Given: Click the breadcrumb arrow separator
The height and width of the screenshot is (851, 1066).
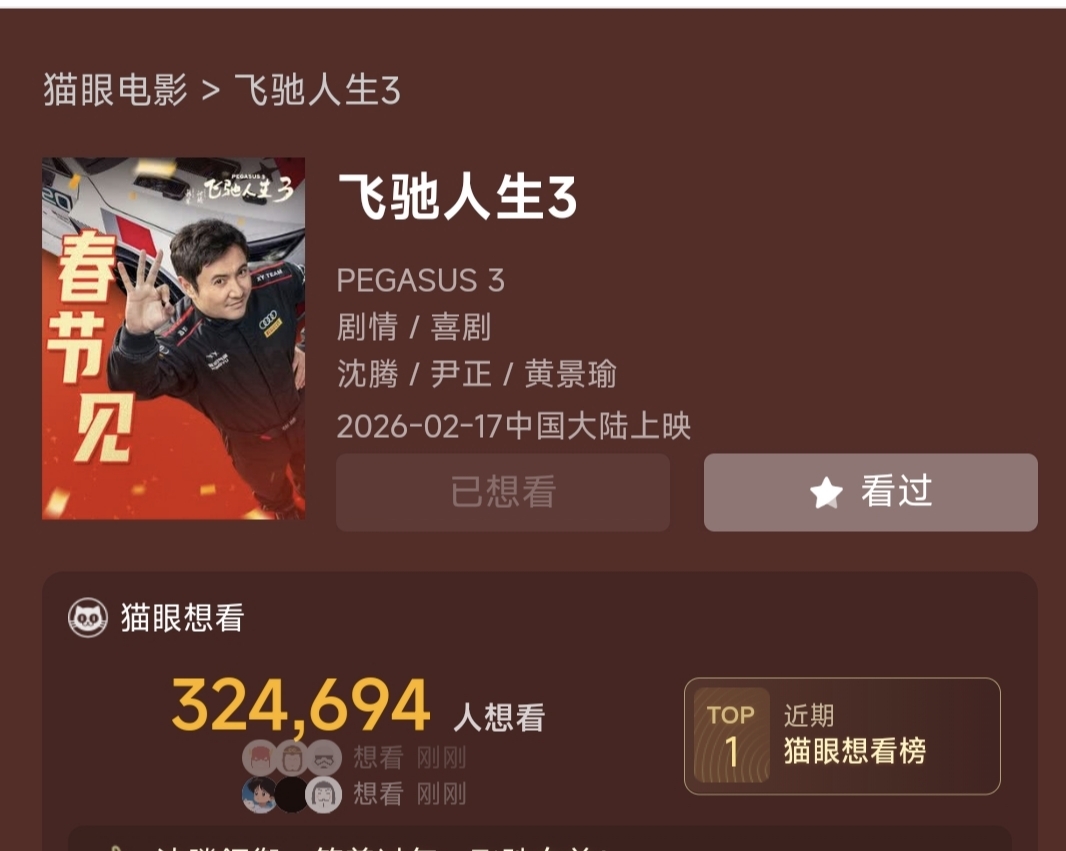Looking at the screenshot, I should coord(211,90).
